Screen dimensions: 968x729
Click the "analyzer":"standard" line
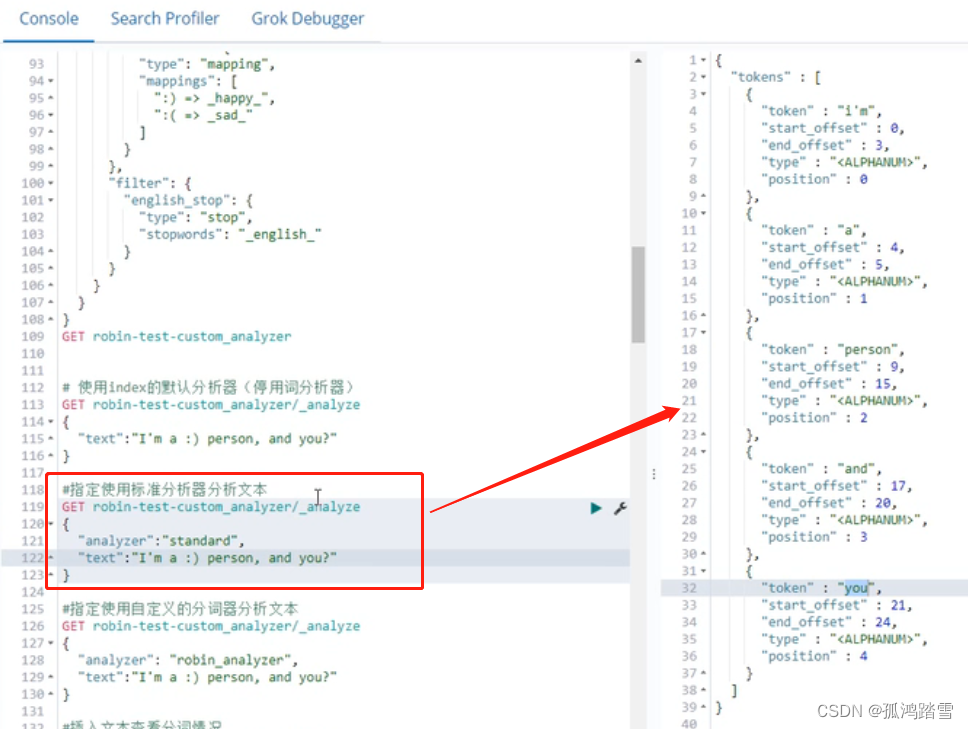point(161,541)
